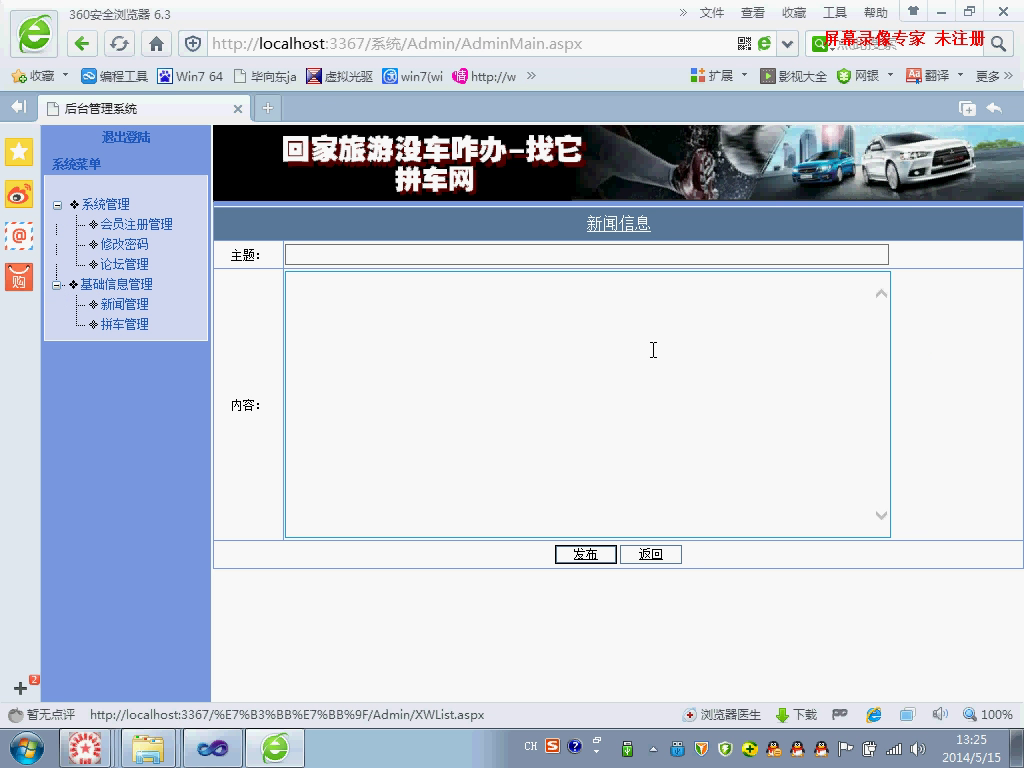Open the file explorer taskbar icon
The width and height of the screenshot is (1024, 768).
[148, 748]
